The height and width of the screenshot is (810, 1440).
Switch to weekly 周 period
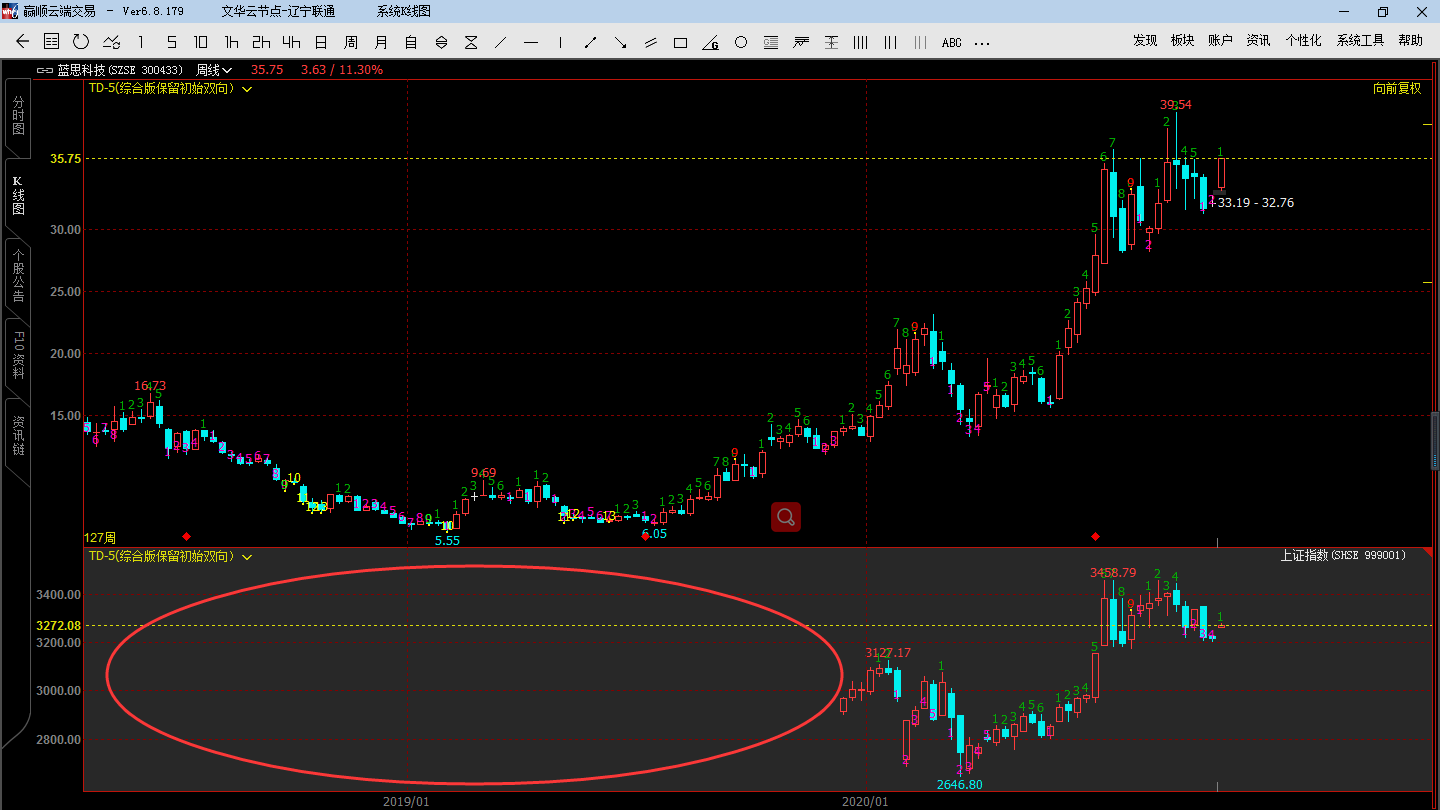(x=351, y=42)
